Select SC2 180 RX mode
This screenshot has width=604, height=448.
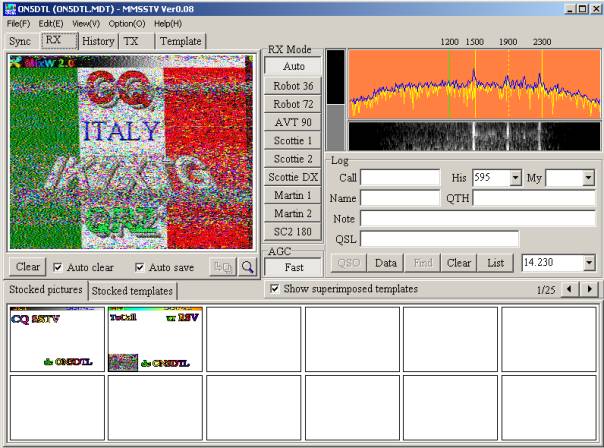(x=293, y=232)
